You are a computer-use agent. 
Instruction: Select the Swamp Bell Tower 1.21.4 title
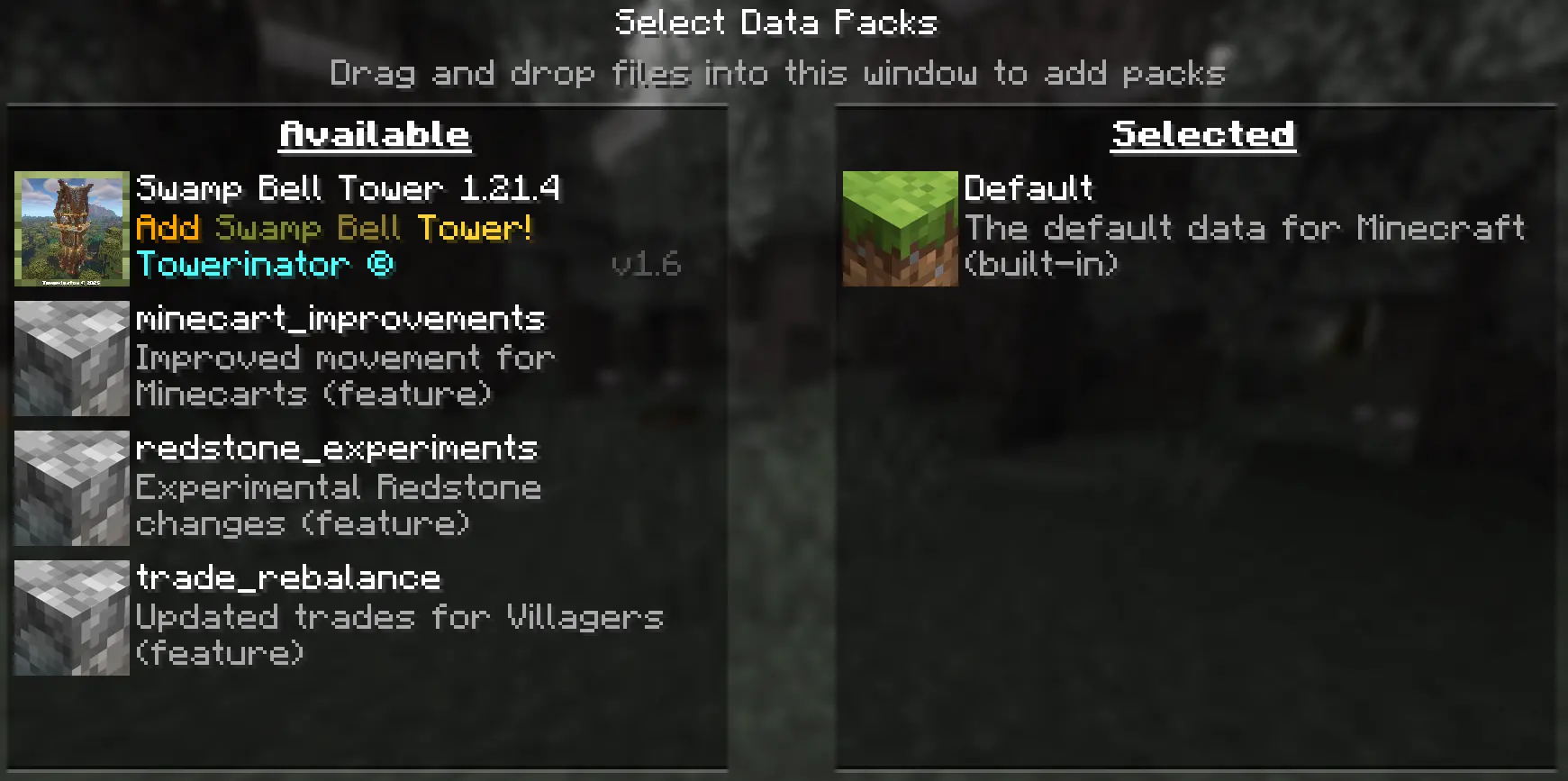click(348, 189)
